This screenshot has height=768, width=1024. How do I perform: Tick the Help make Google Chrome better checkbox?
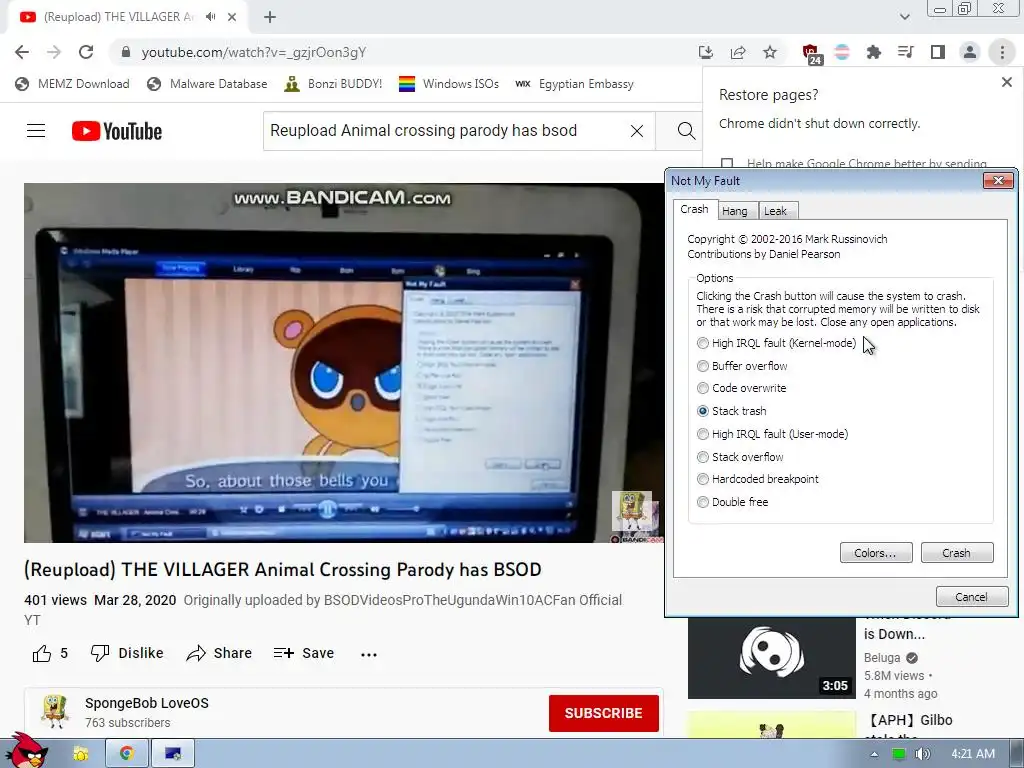pos(727,163)
